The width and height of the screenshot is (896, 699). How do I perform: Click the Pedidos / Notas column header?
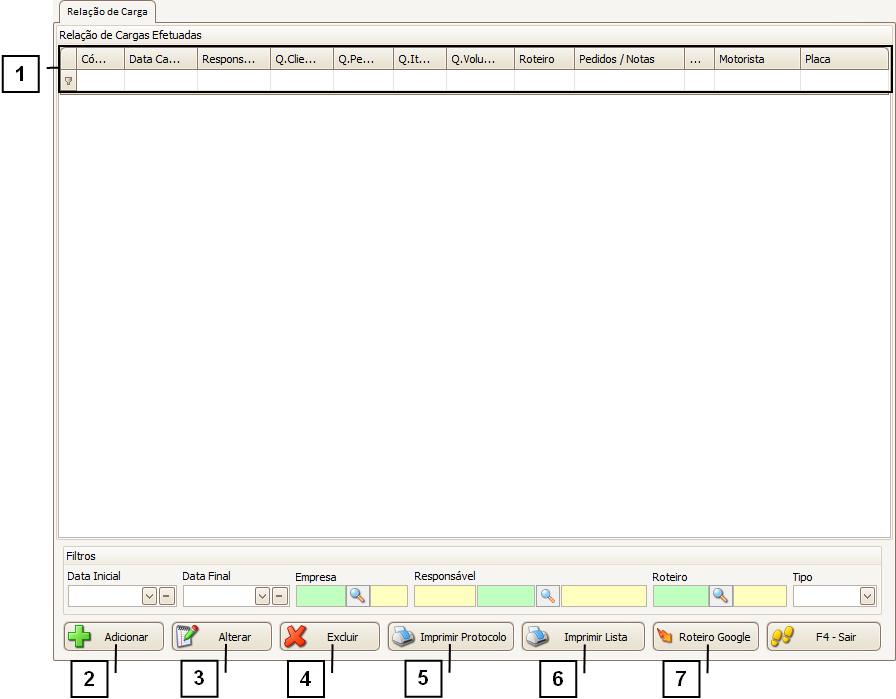[x=628, y=59]
